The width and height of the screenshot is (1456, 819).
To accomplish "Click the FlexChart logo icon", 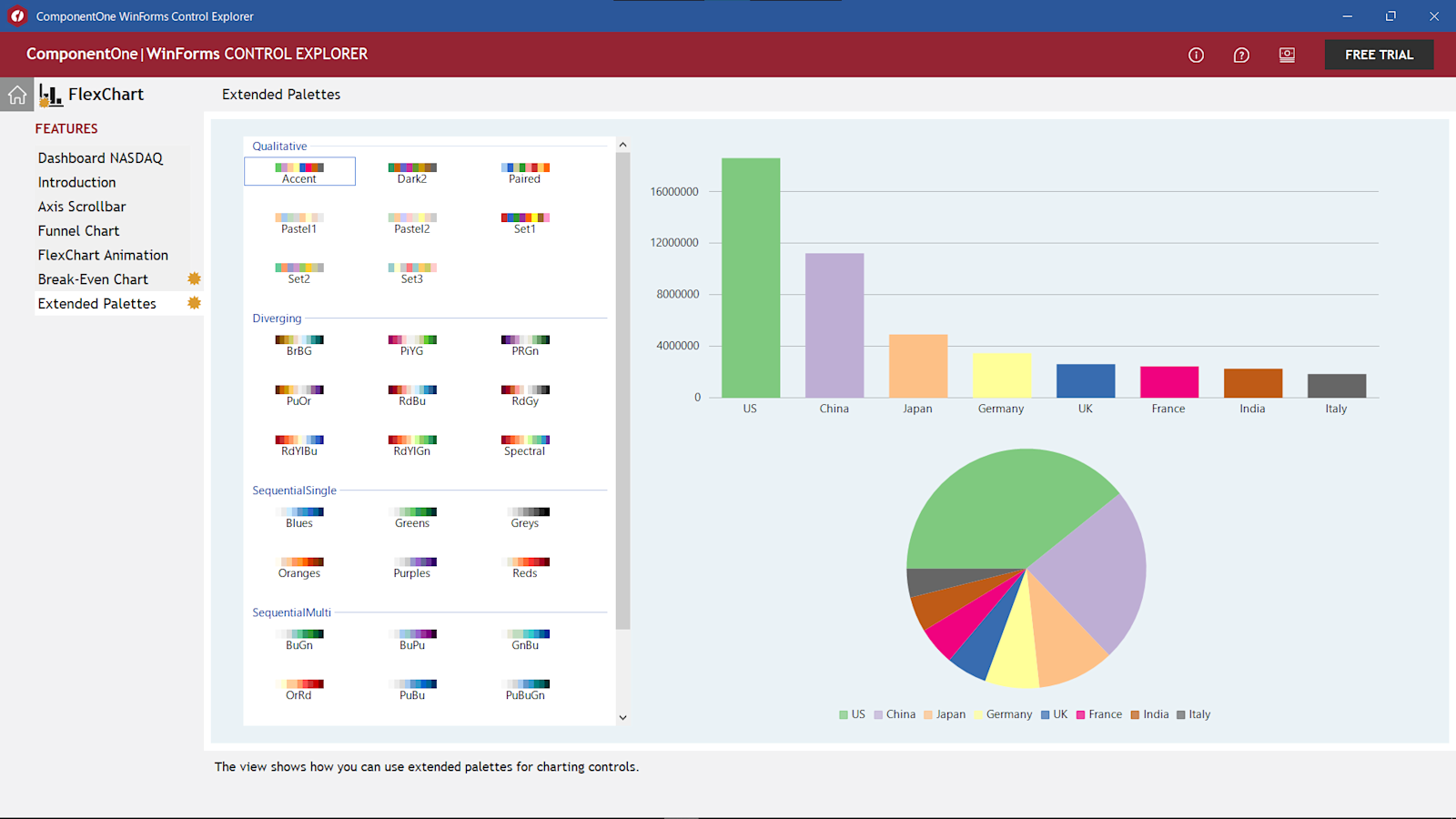I will (x=50, y=95).
